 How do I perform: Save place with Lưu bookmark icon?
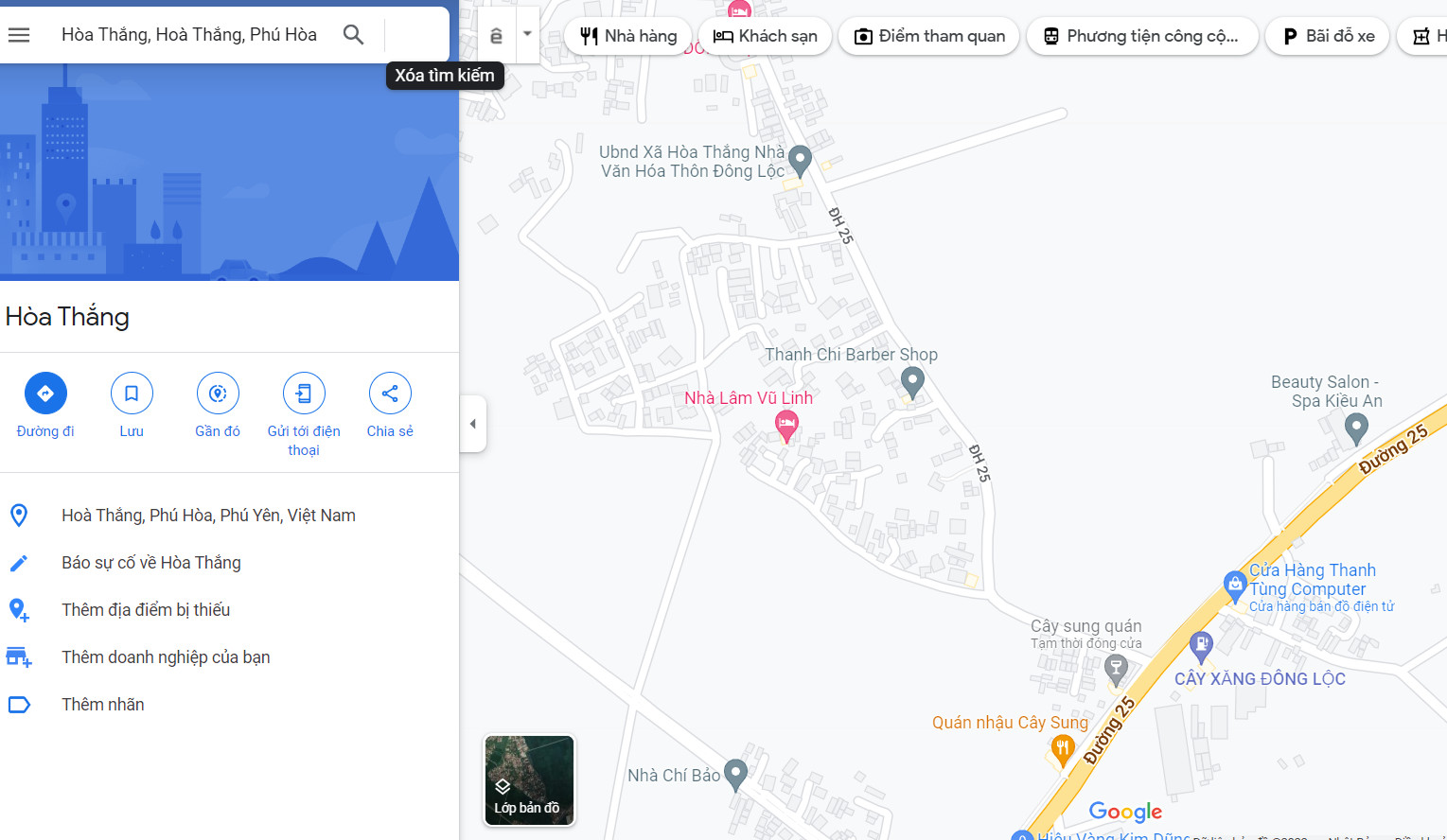132,394
